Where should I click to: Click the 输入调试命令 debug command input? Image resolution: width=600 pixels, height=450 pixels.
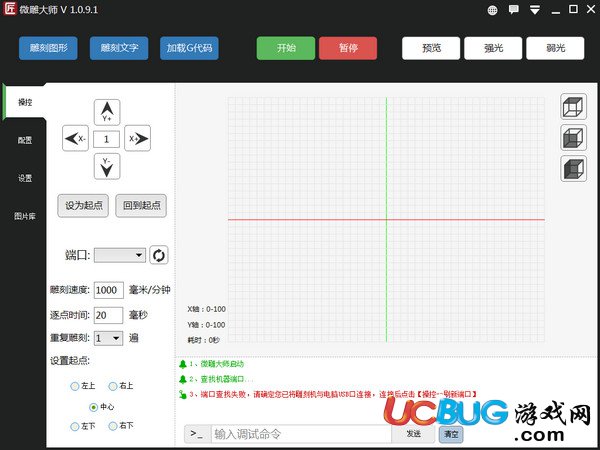coord(302,434)
